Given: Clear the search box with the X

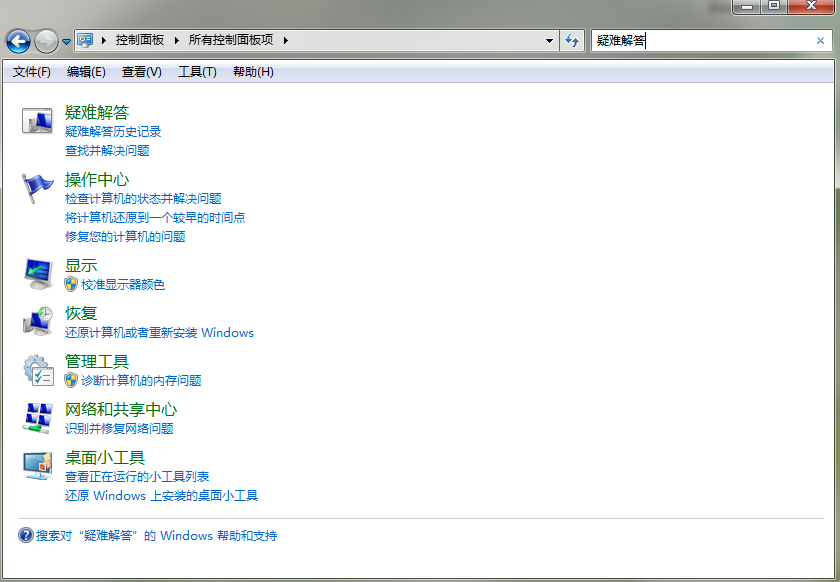Looking at the screenshot, I should click(x=820, y=41).
